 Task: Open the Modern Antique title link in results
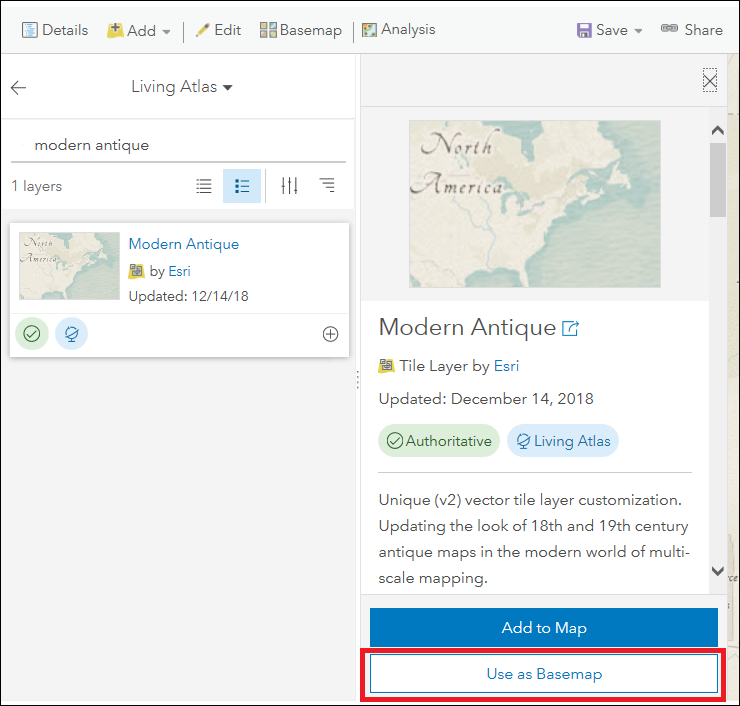pos(184,244)
